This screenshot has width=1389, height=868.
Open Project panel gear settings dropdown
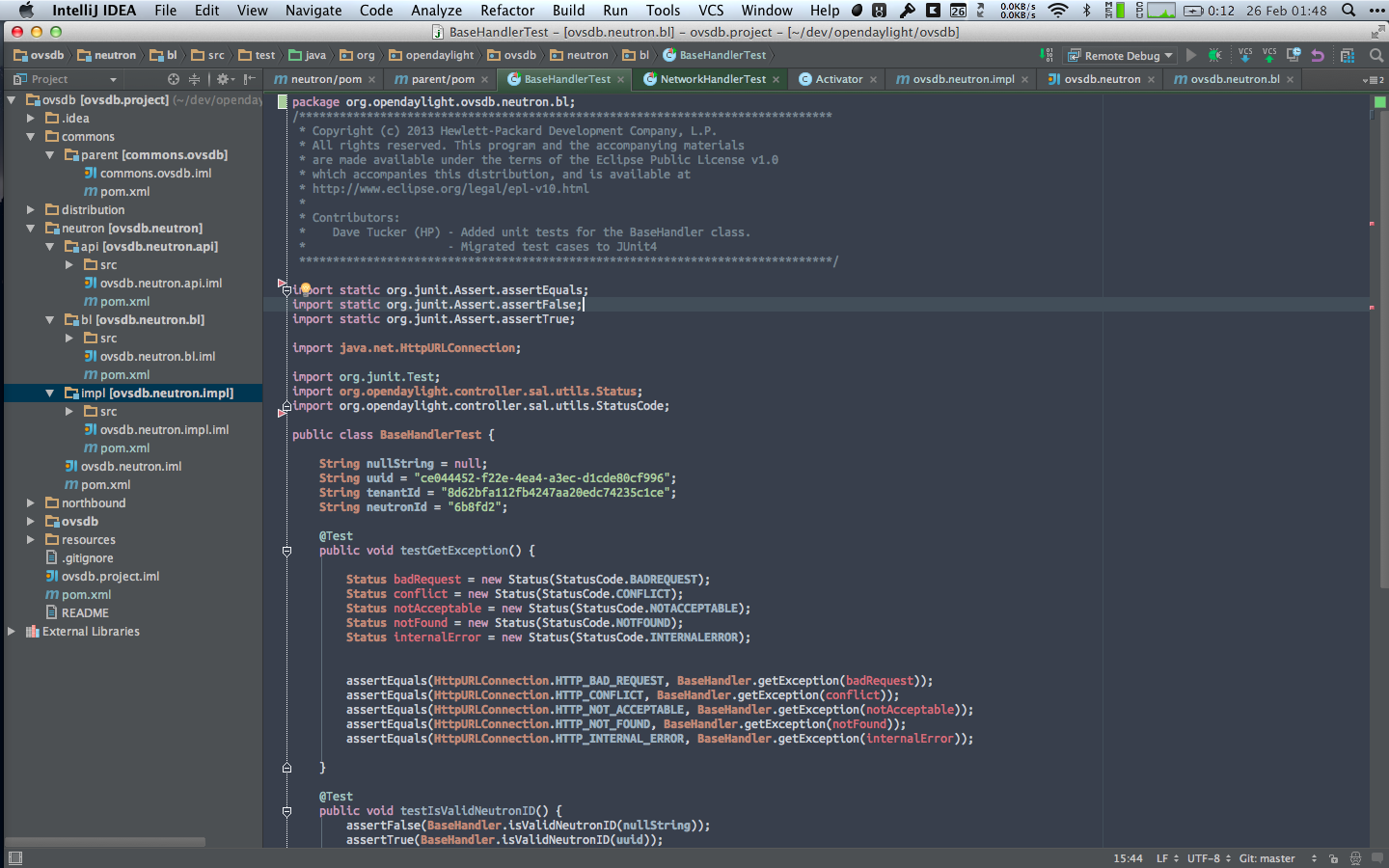225,79
